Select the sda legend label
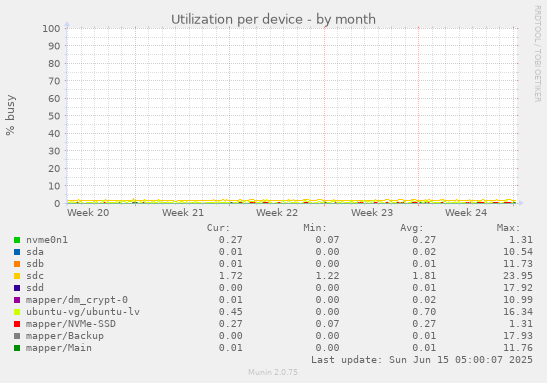Viewport: 547px width, 383px height. point(35,252)
